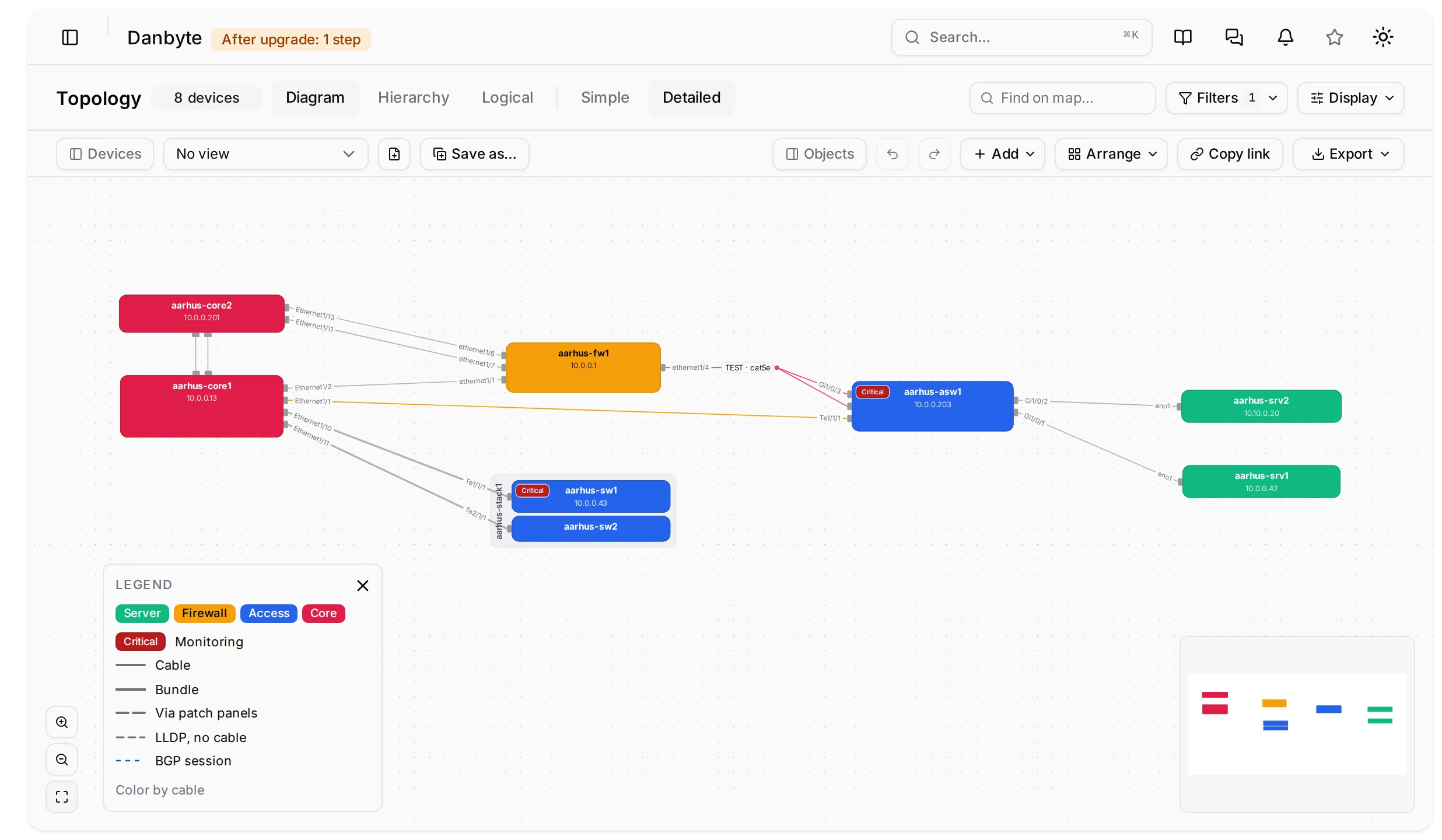Toggle the Devices panel

(105, 154)
